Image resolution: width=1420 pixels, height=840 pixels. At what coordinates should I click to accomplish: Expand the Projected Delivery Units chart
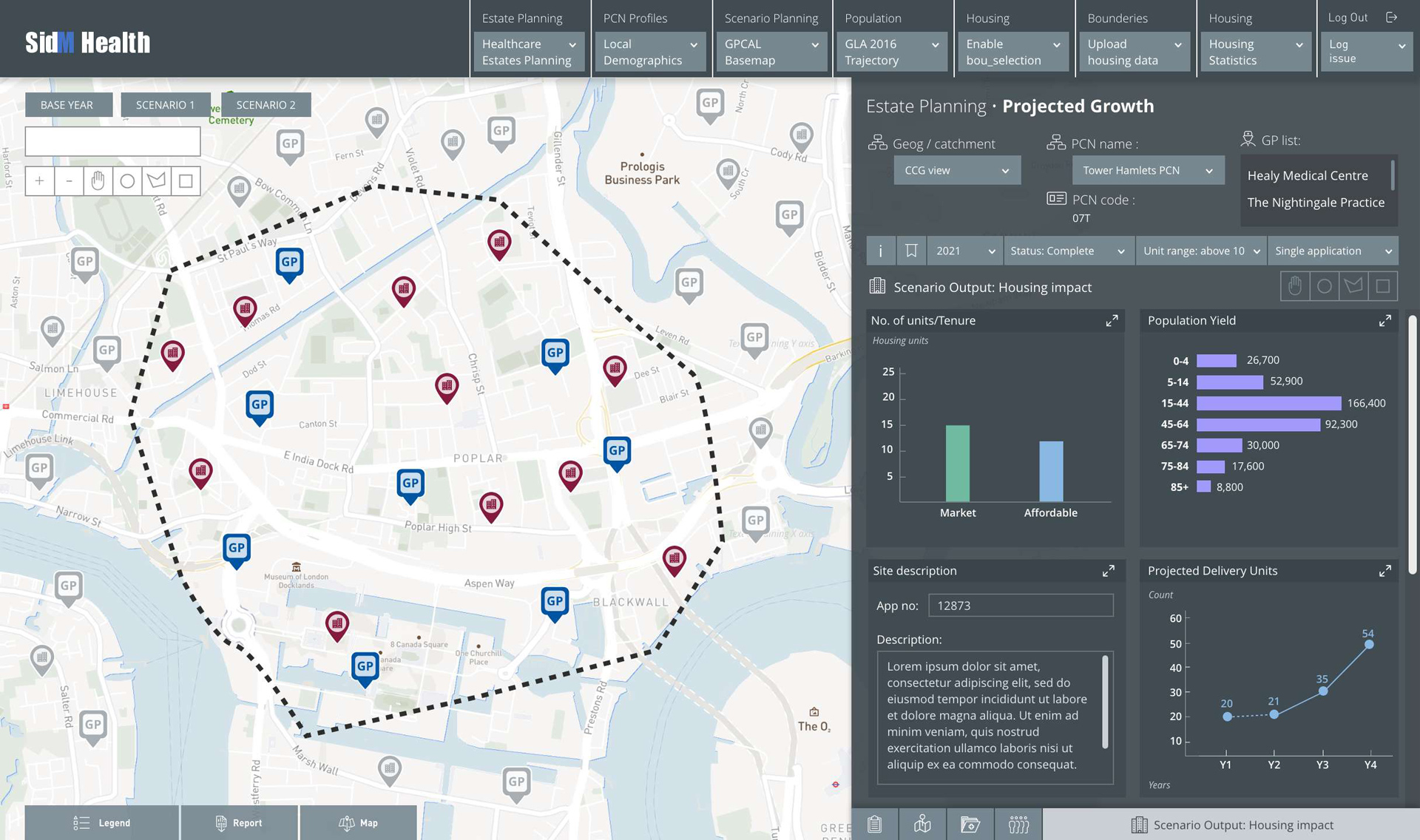pos(1384,570)
